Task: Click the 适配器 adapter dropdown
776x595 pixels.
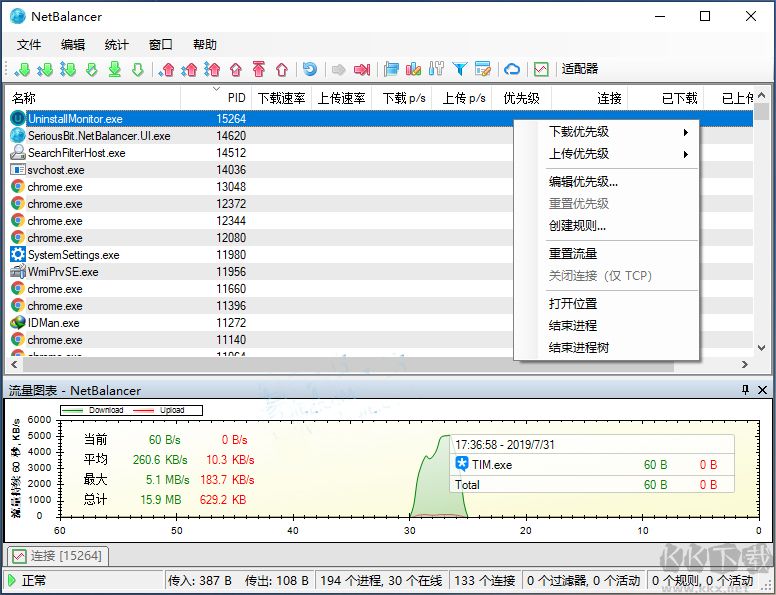Action: click(580, 69)
